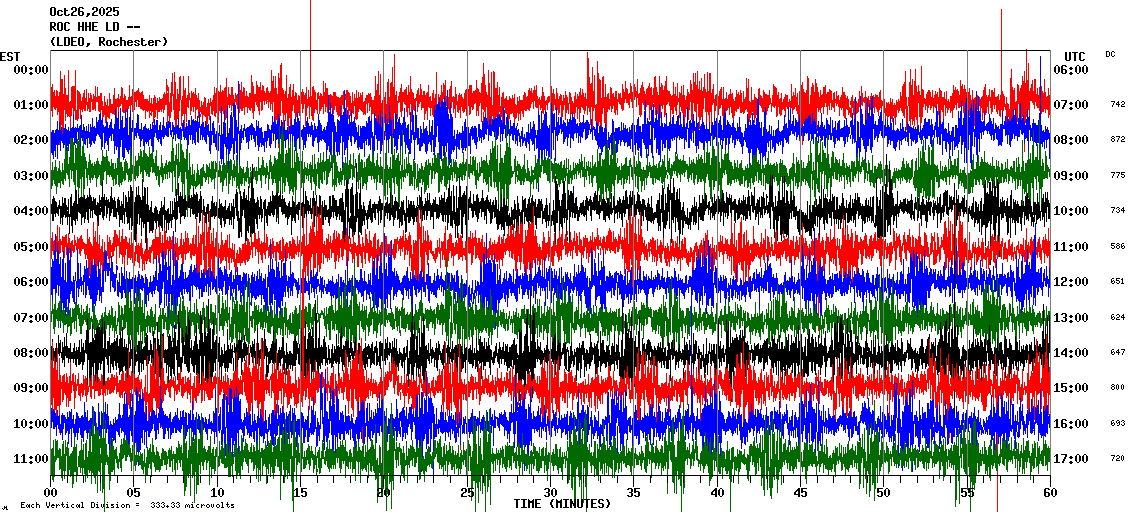Image resolution: width=1130 pixels, height=519 pixels.
Task: Click the UTC time zone header
Action: click(x=1074, y=56)
